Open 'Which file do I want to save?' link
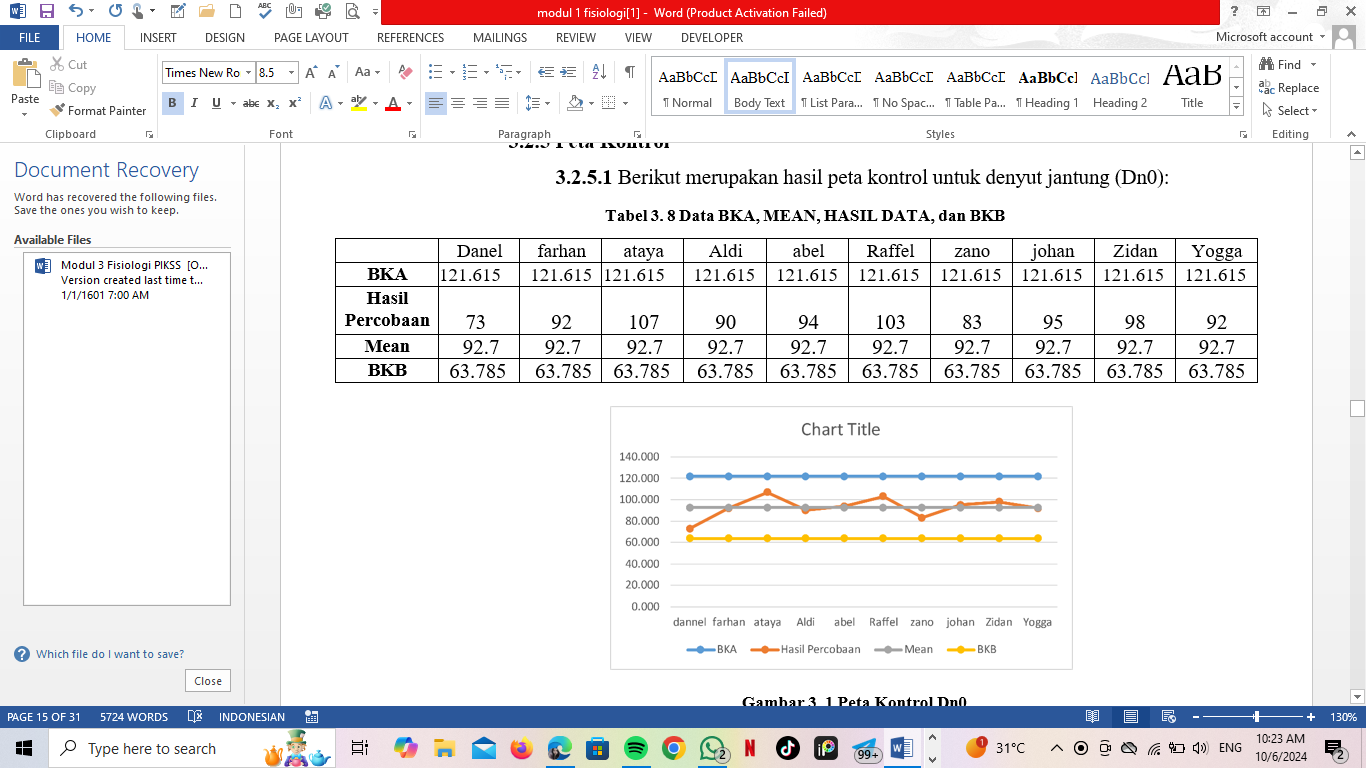 click(x=110, y=654)
